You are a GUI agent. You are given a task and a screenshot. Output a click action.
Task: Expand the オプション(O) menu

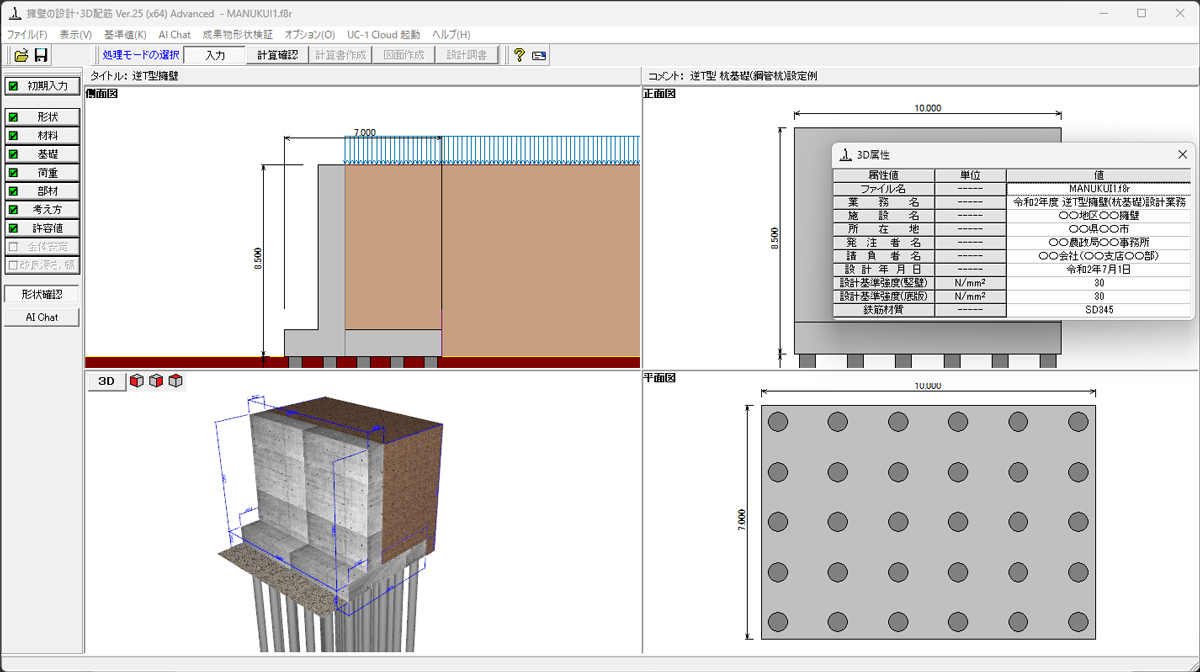(x=310, y=35)
